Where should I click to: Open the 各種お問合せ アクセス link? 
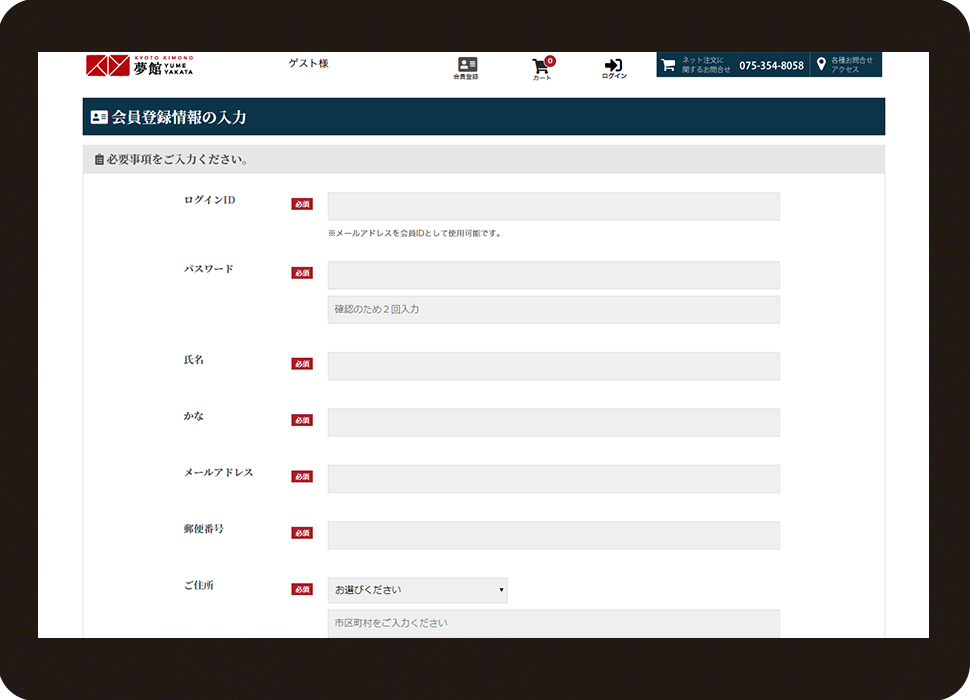pyautogui.click(x=851, y=65)
